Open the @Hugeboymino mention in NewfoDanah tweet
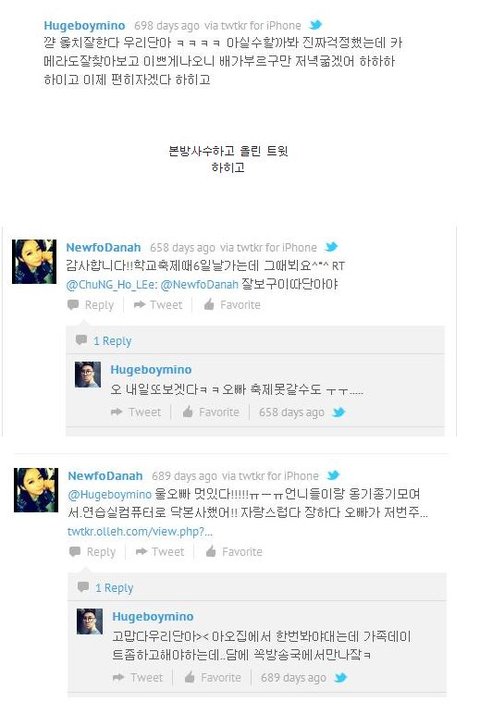The width and height of the screenshot is (480, 726). click(109, 494)
